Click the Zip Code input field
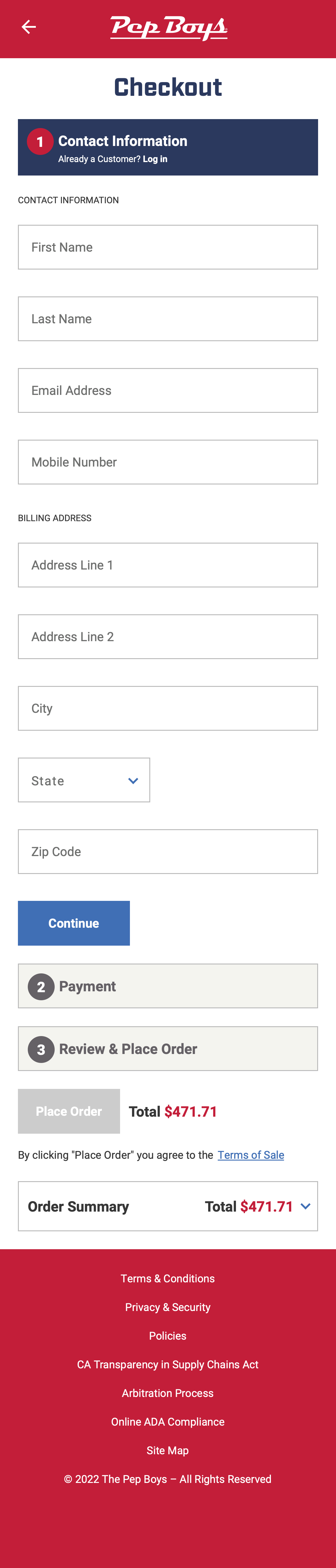Image resolution: width=336 pixels, height=1568 pixels. point(167,852)
